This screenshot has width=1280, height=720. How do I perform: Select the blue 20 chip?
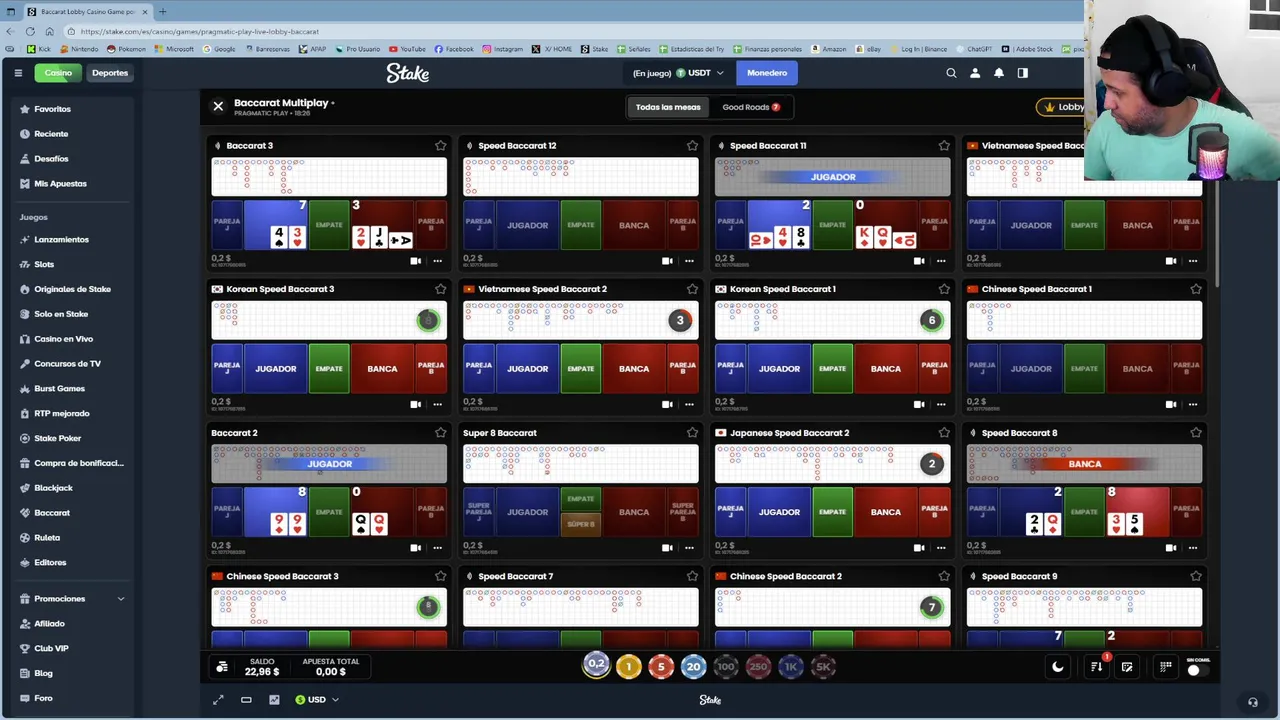pos(693,667)
